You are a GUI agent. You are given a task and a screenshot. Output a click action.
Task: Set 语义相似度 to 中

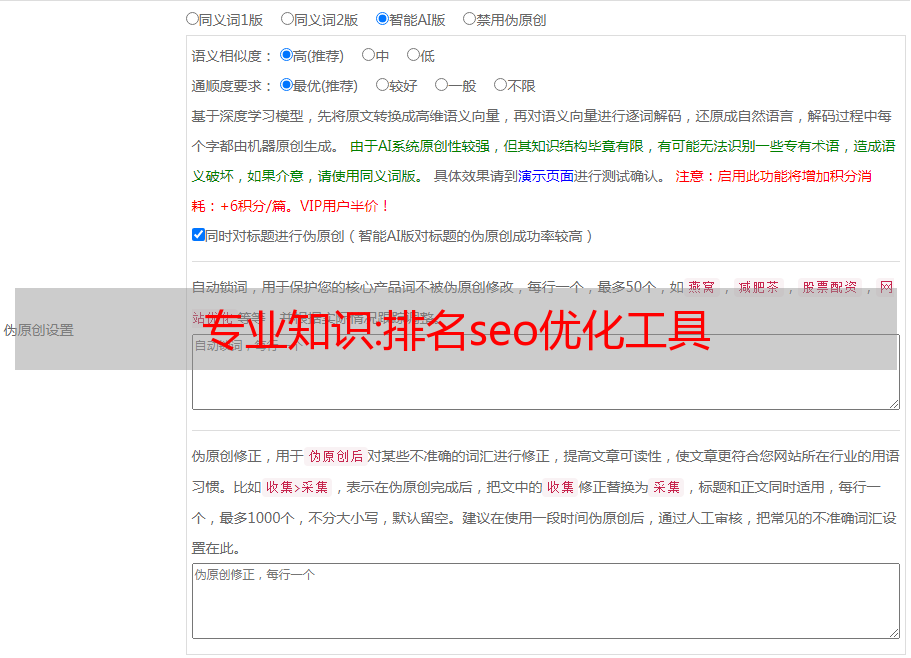click(368, 55)
